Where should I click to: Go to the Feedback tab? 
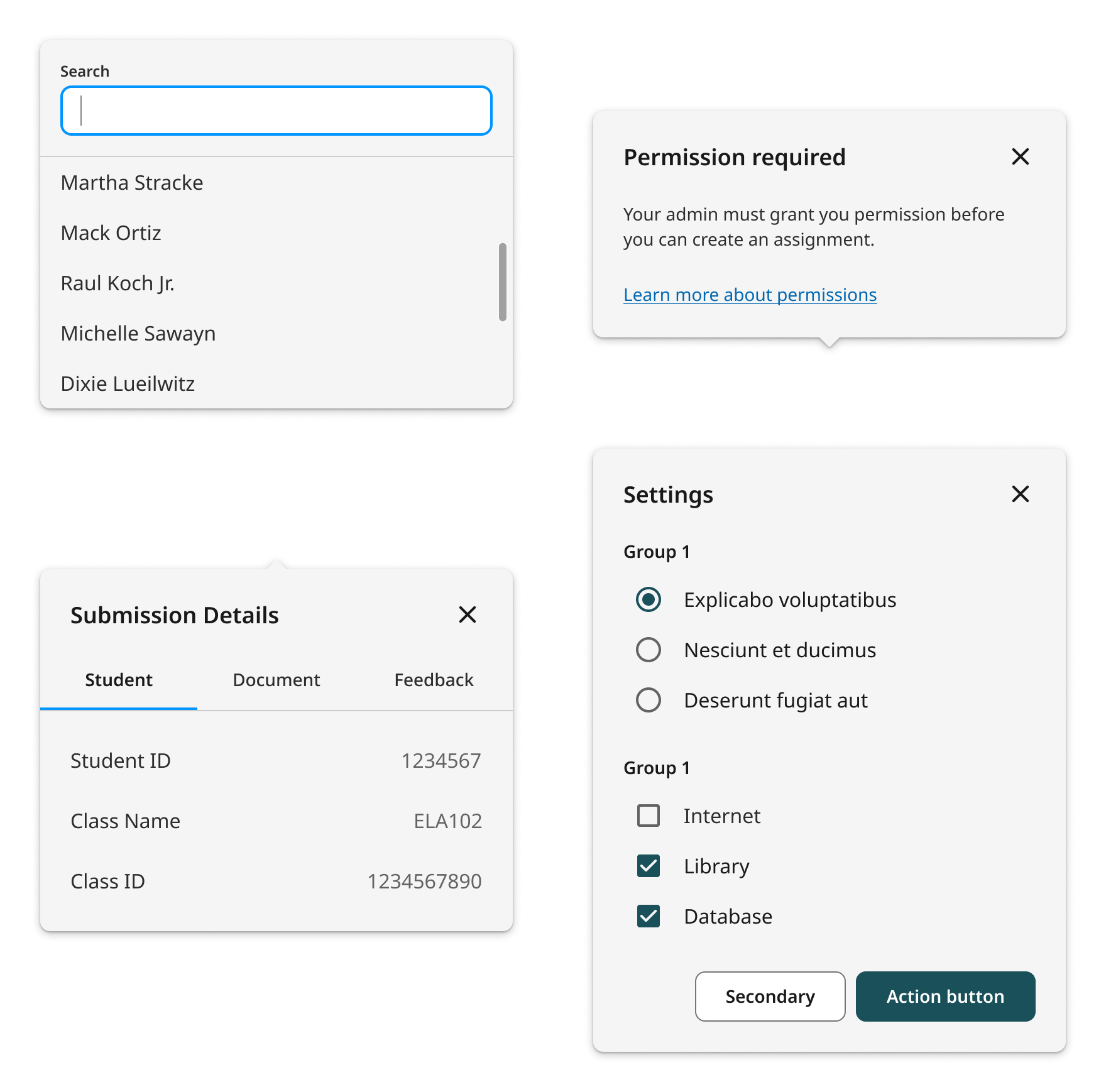pos(434,680)
